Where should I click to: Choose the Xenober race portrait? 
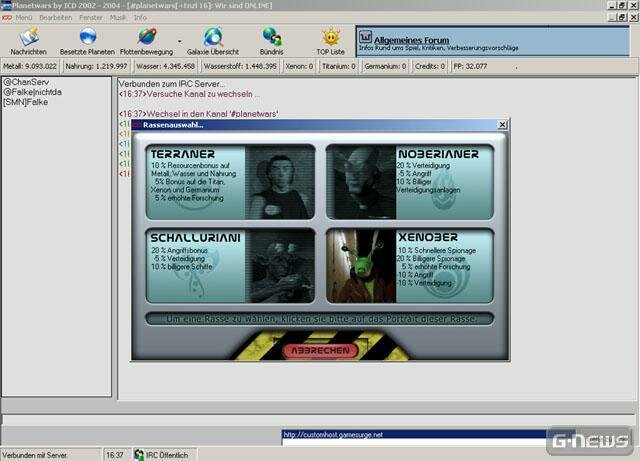coord(361,266)
